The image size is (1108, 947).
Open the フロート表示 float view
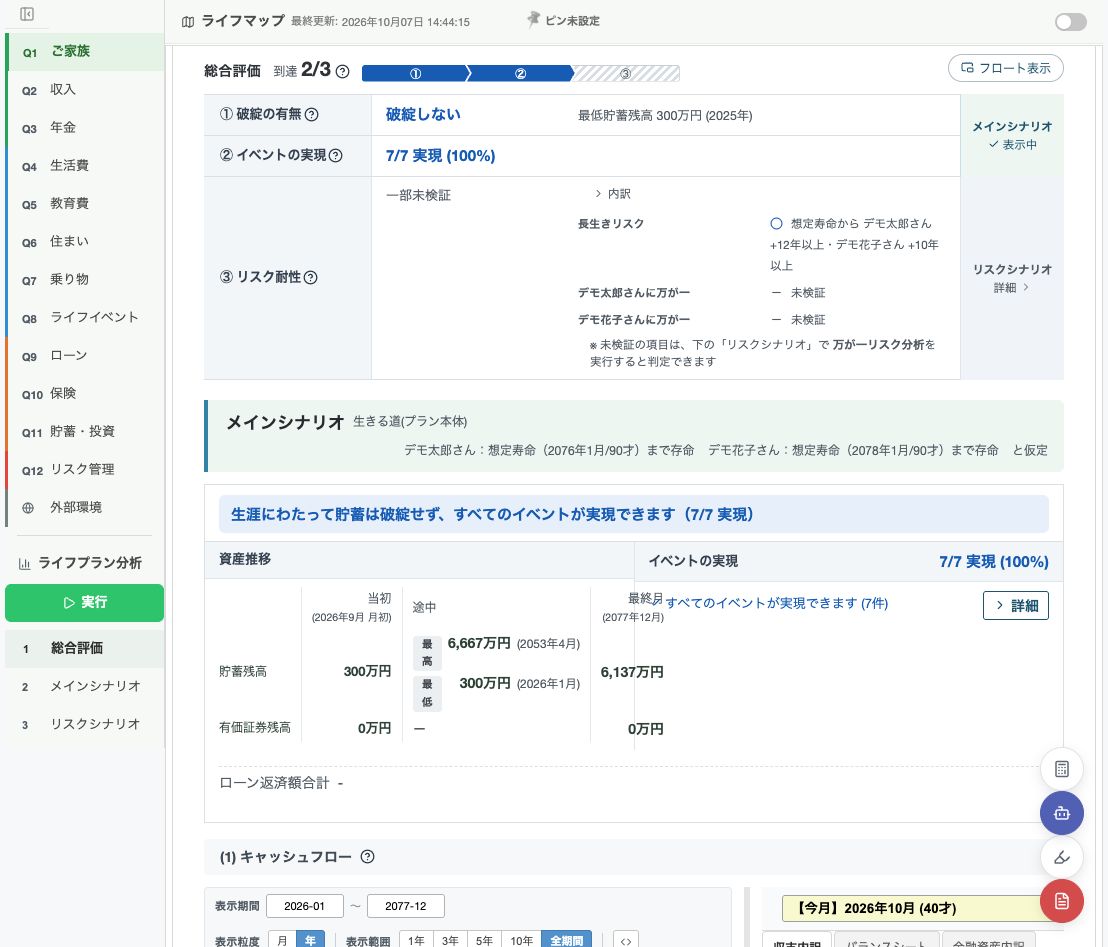pyautogui.click(x=1005, y=68)
